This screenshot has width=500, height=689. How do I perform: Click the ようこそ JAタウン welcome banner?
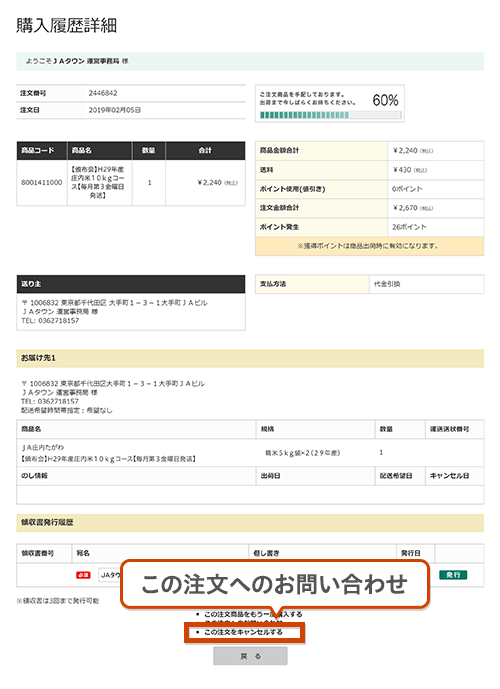[x=250, y=62]
